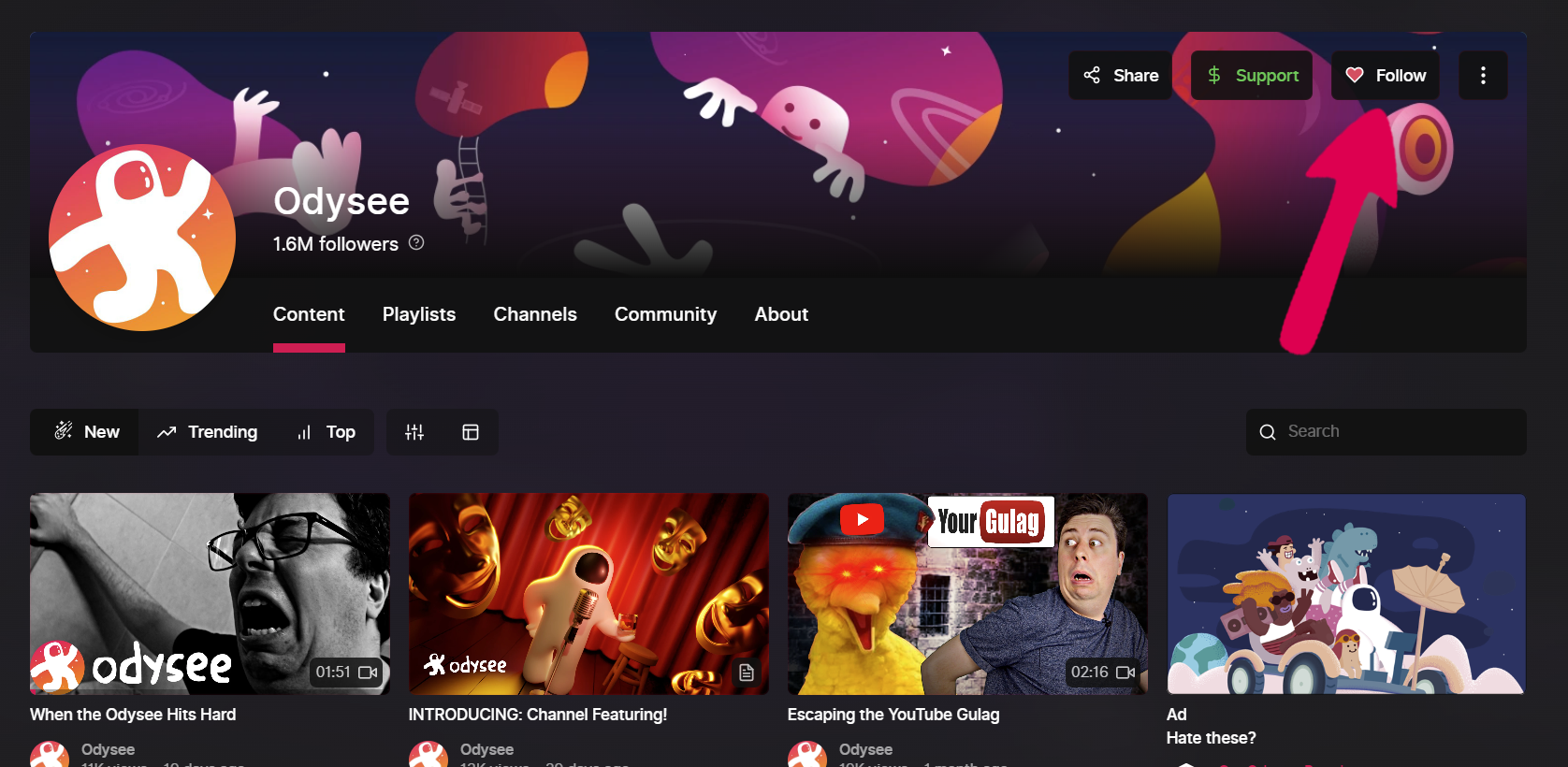Open the Support tipping button
The height and width of the screenshot is (767, 1568).
click(1252, 76)
